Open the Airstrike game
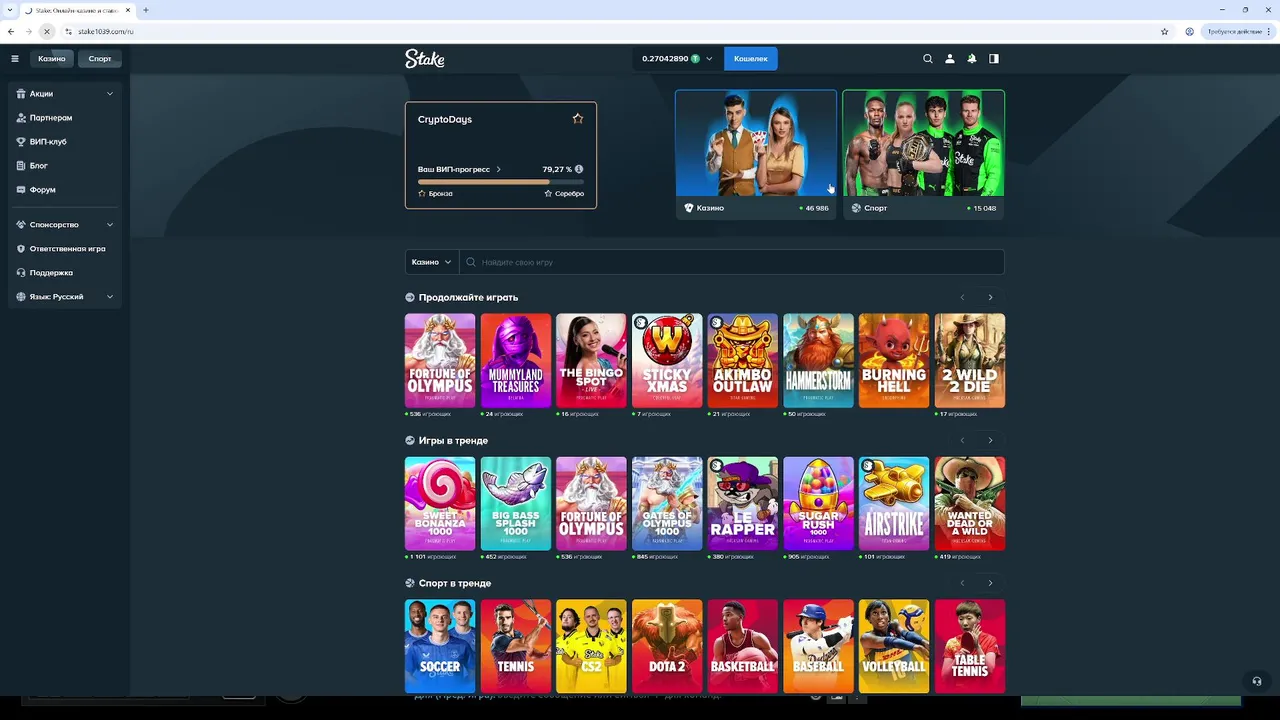The image size is (1280, 720). 894,504
